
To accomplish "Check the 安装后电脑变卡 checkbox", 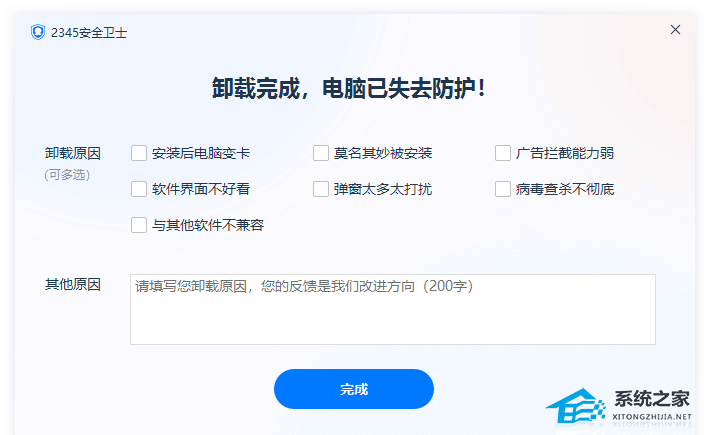I will tap(139, 153).
